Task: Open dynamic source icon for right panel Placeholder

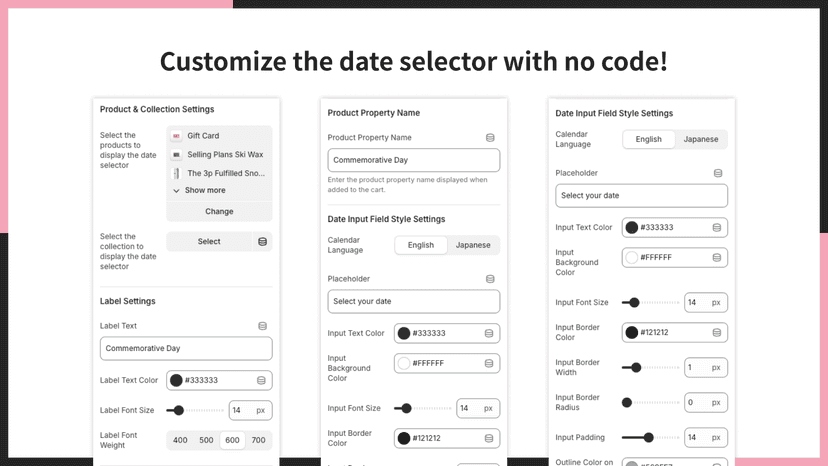Action: (718, 173)
